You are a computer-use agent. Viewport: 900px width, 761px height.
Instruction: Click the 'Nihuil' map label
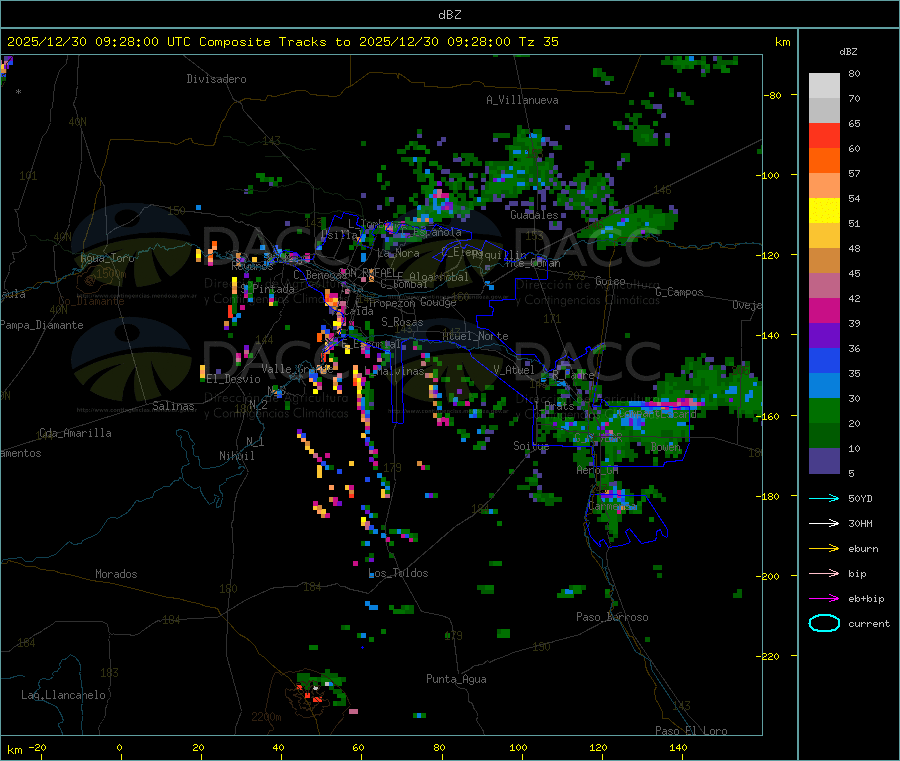coord(236,456)
